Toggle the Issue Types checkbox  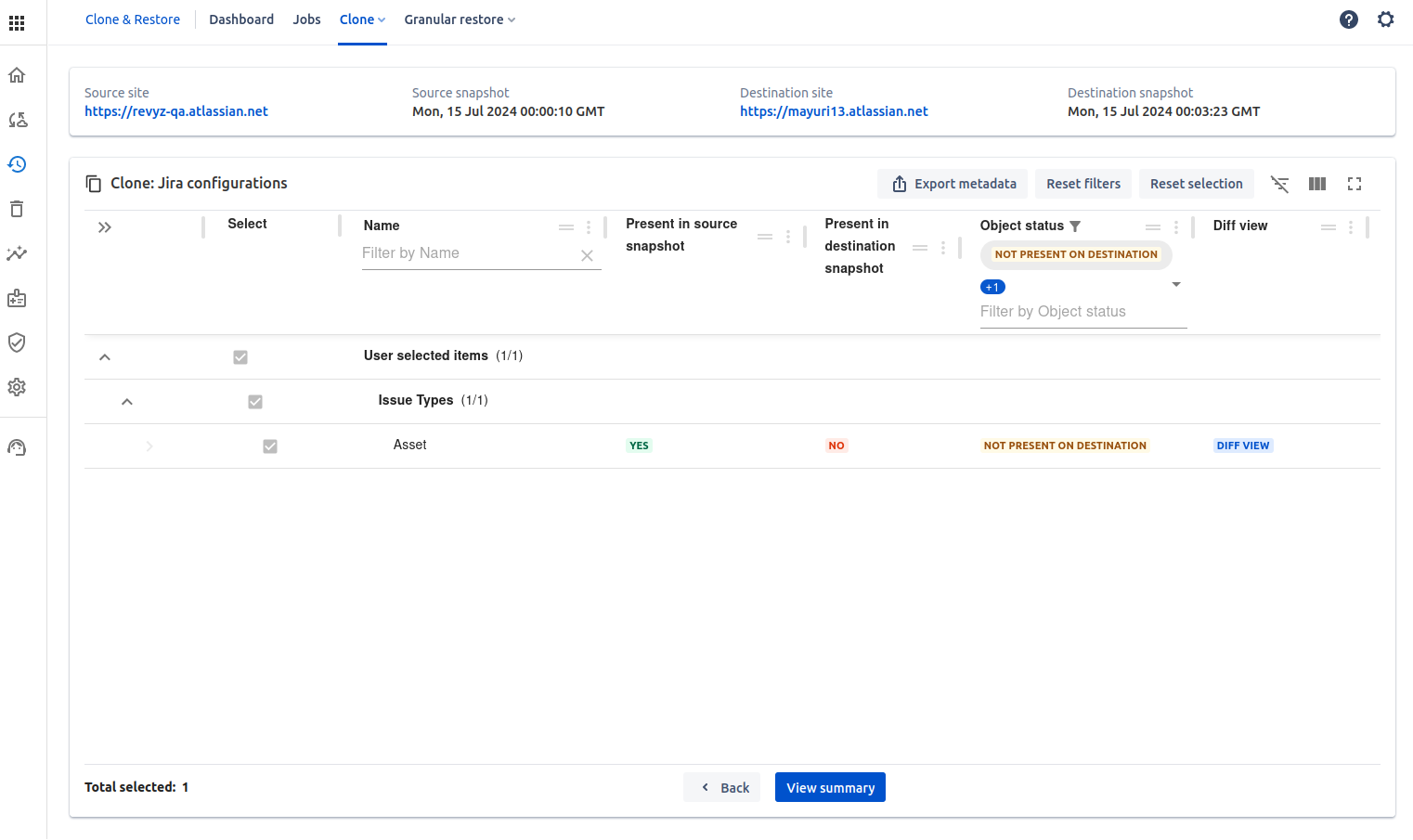[255, 402]
